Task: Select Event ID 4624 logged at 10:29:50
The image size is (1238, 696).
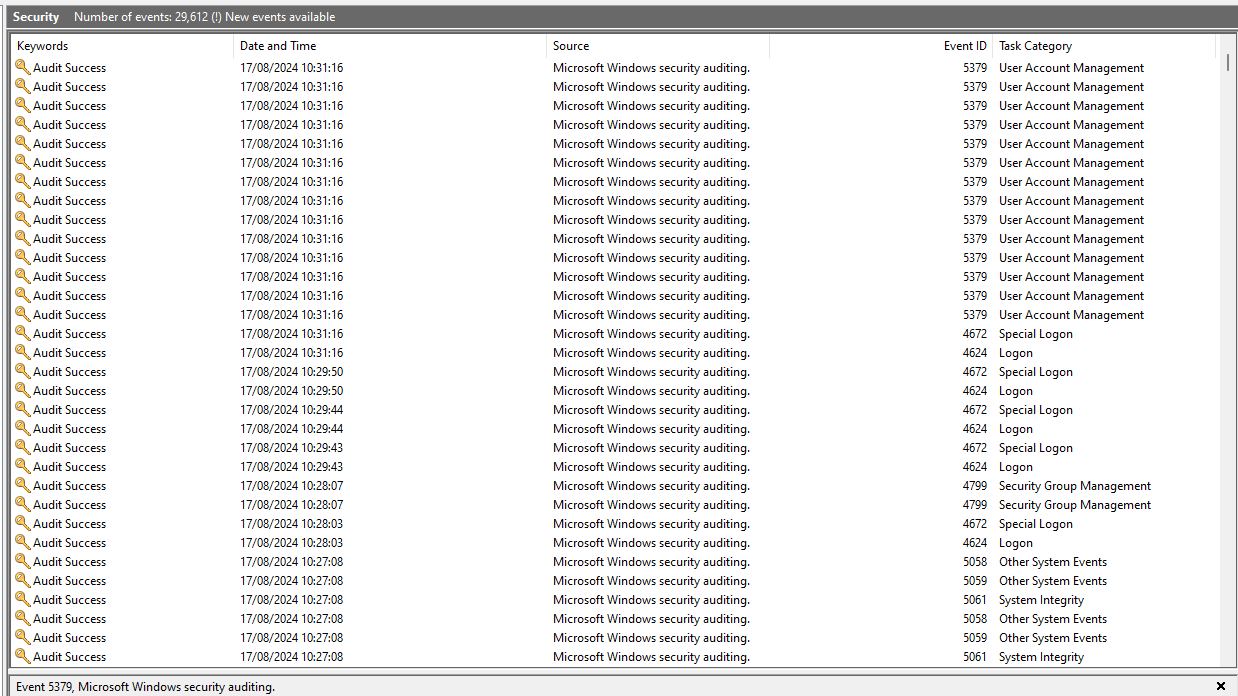Action: [x=974, y=391]
